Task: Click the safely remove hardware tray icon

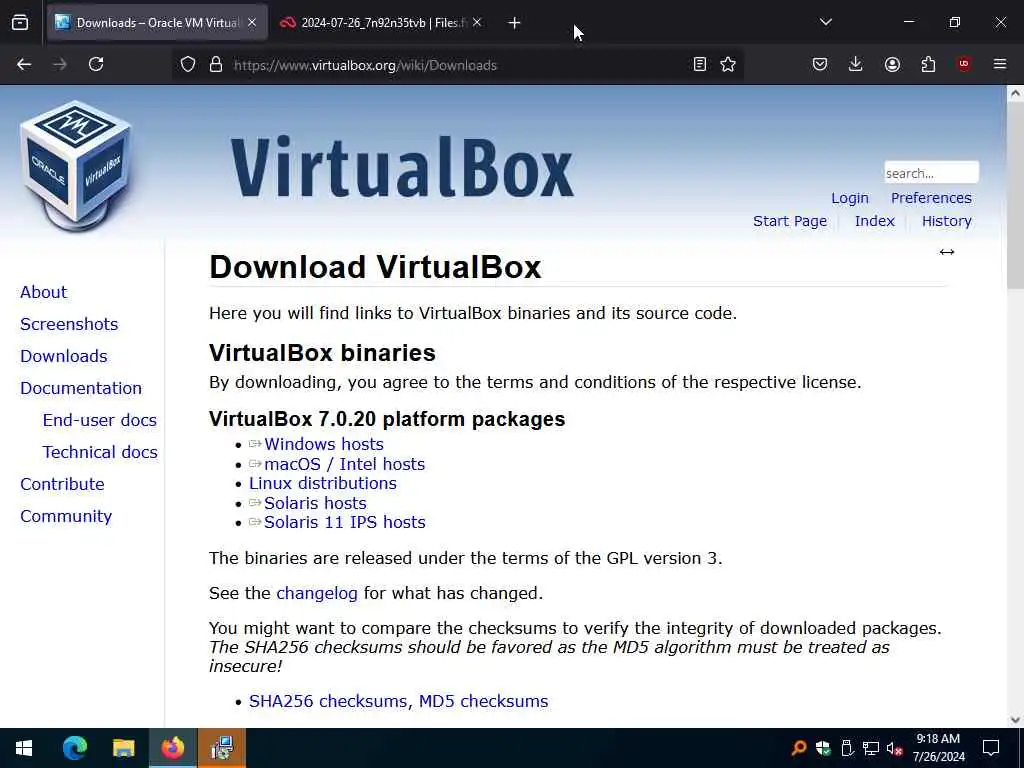Action: pyautogui.click(x=846, y=748)
